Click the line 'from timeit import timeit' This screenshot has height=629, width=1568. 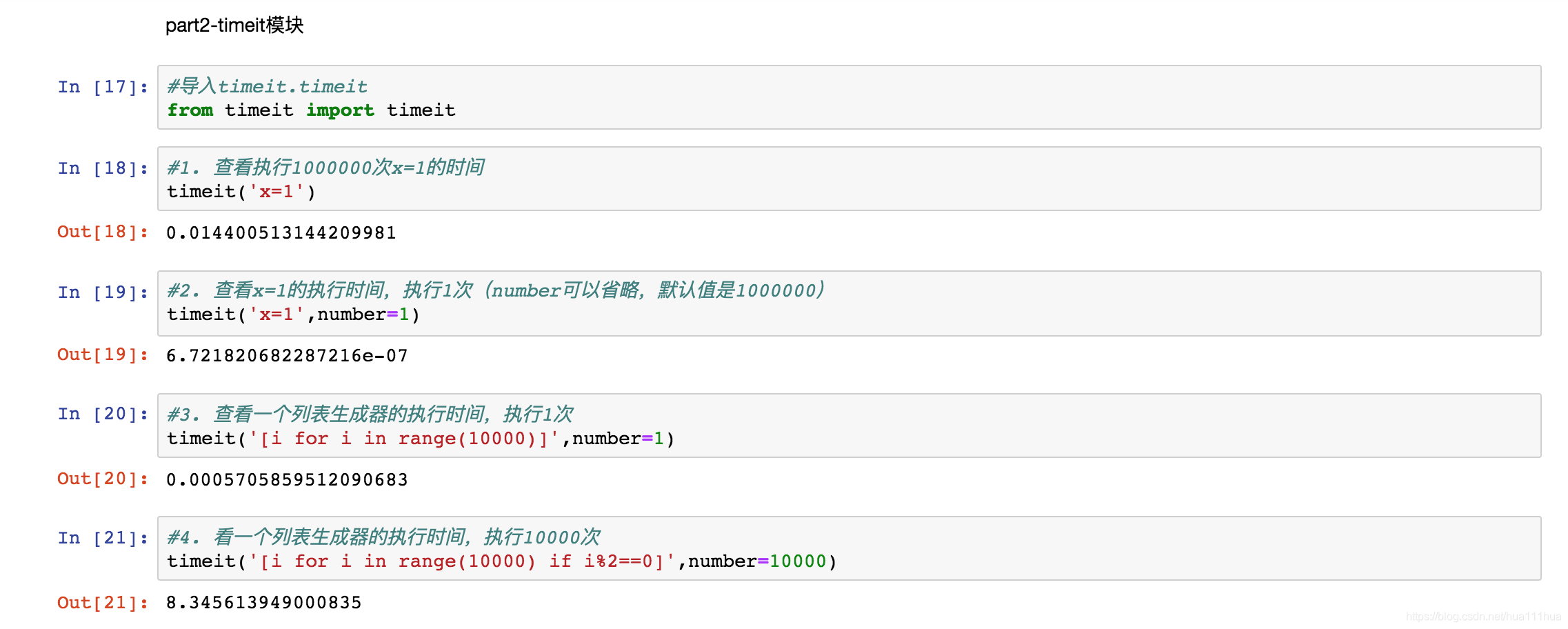[x=311, y=110]
